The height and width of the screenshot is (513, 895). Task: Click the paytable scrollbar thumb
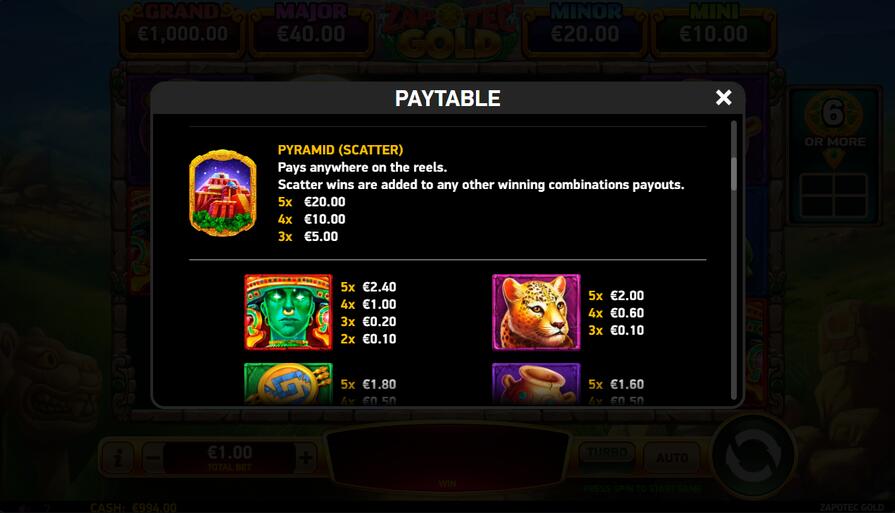click(x=733, y=174)
